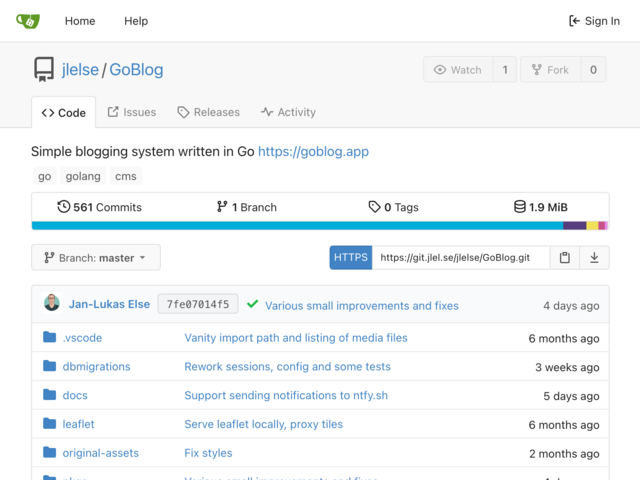
Task: Open the .vscode folder
Action: tap(82, 338)
